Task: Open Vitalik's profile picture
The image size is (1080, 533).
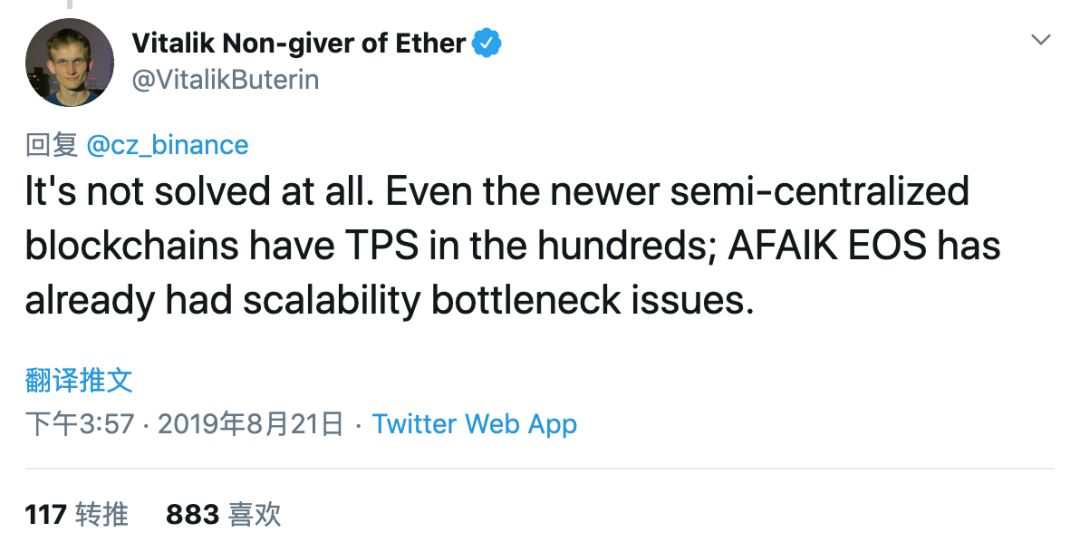Action: click(69, 62)
